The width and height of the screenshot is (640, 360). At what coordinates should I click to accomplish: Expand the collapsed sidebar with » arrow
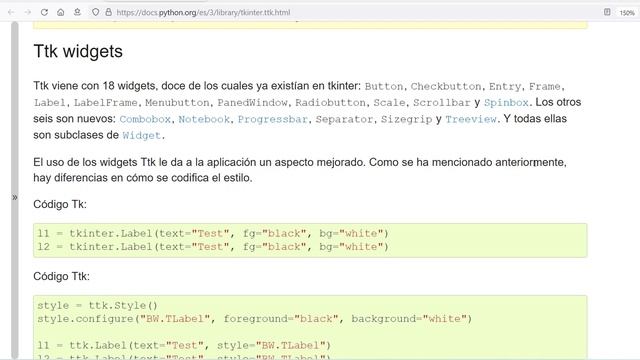click(15, 198)
